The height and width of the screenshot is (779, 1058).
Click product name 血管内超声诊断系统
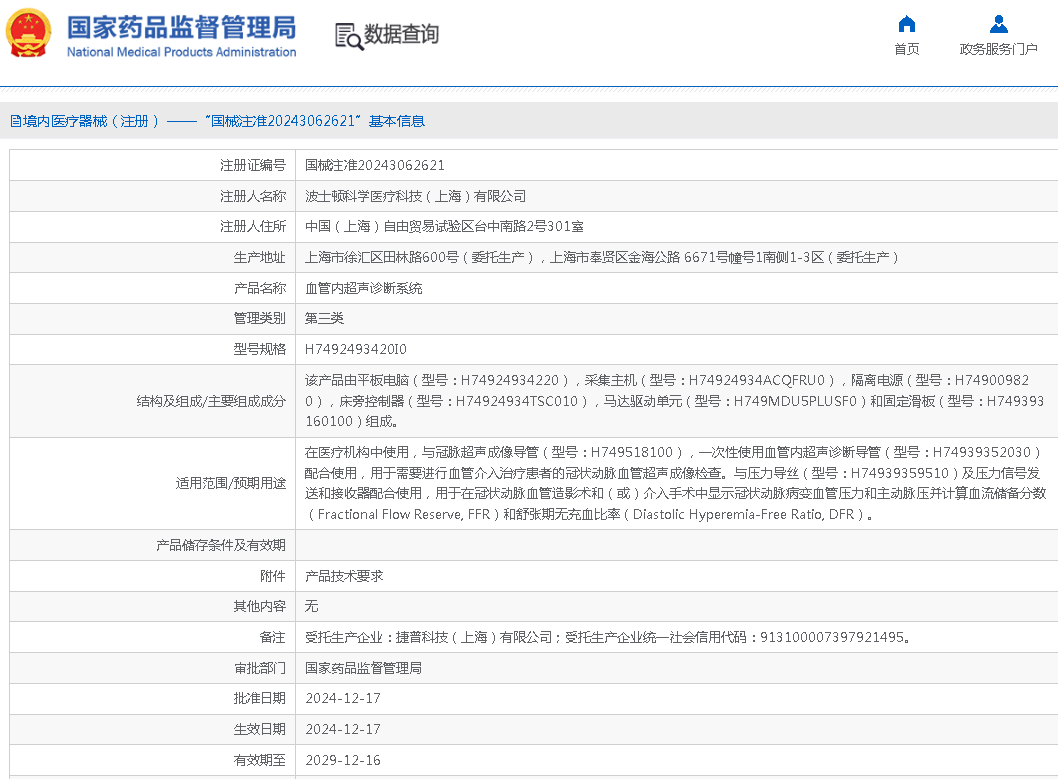pos(363,288)
